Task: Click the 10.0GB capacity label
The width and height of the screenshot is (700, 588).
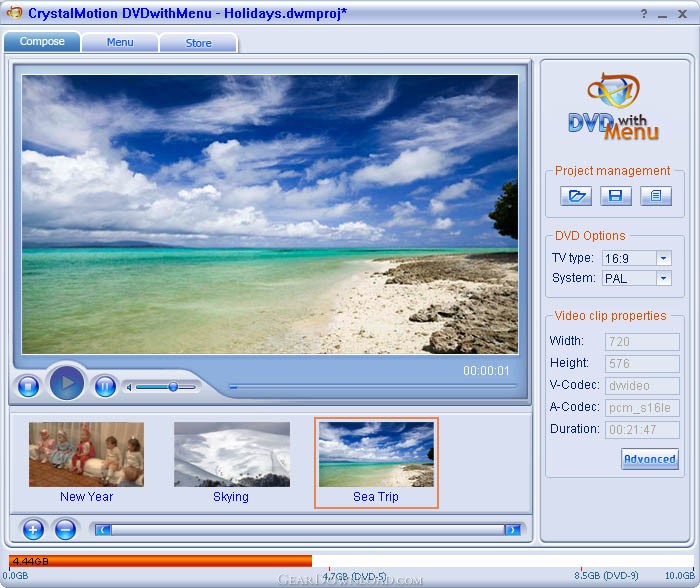Action: 679,576
